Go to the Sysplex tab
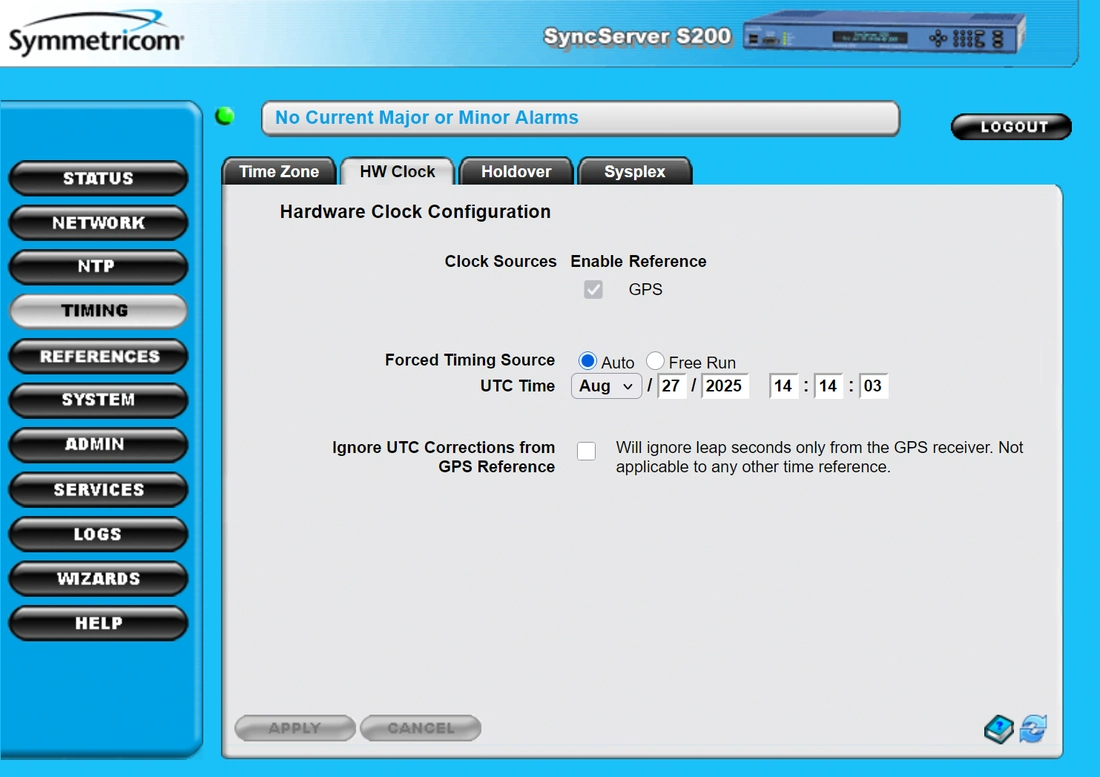The height and width of the screenshot is (777, 1100). (635, 172)
